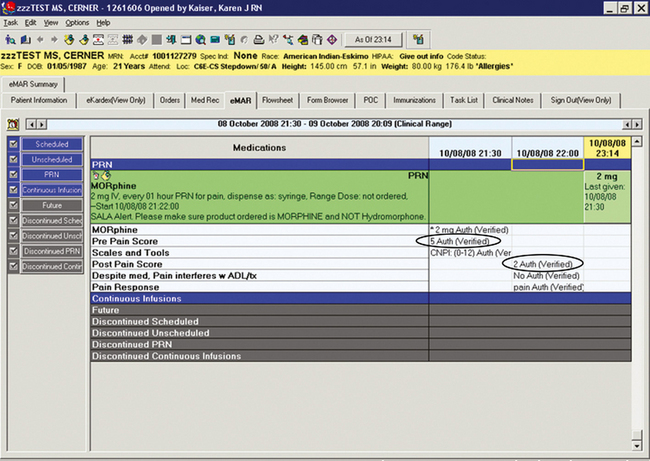Click the As Of 23:14 button
This screenshot has height=461, width=650.
click(373, 40)
